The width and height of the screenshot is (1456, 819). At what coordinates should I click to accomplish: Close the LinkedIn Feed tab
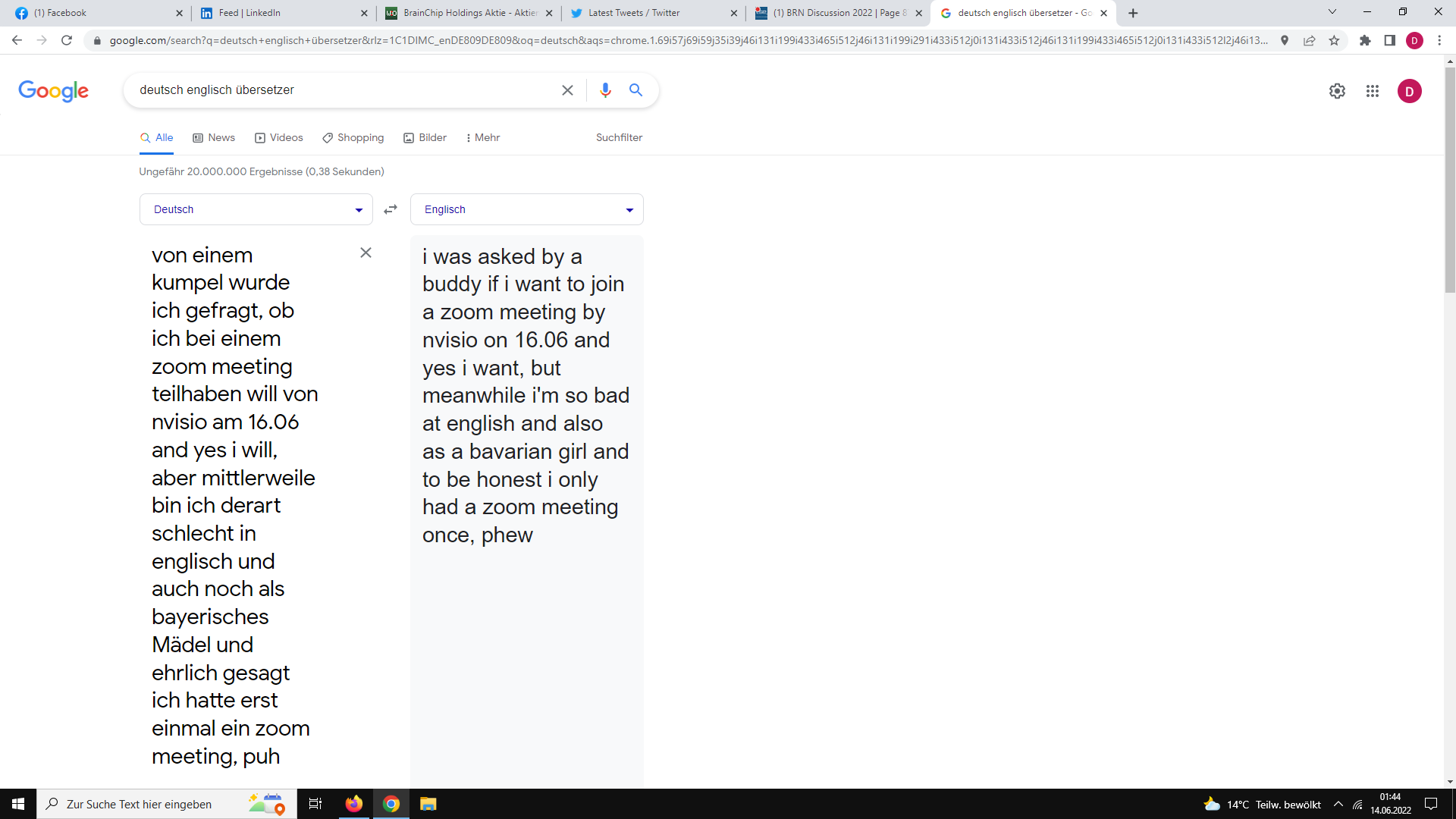pyautogui.click(x=364, y=13)
